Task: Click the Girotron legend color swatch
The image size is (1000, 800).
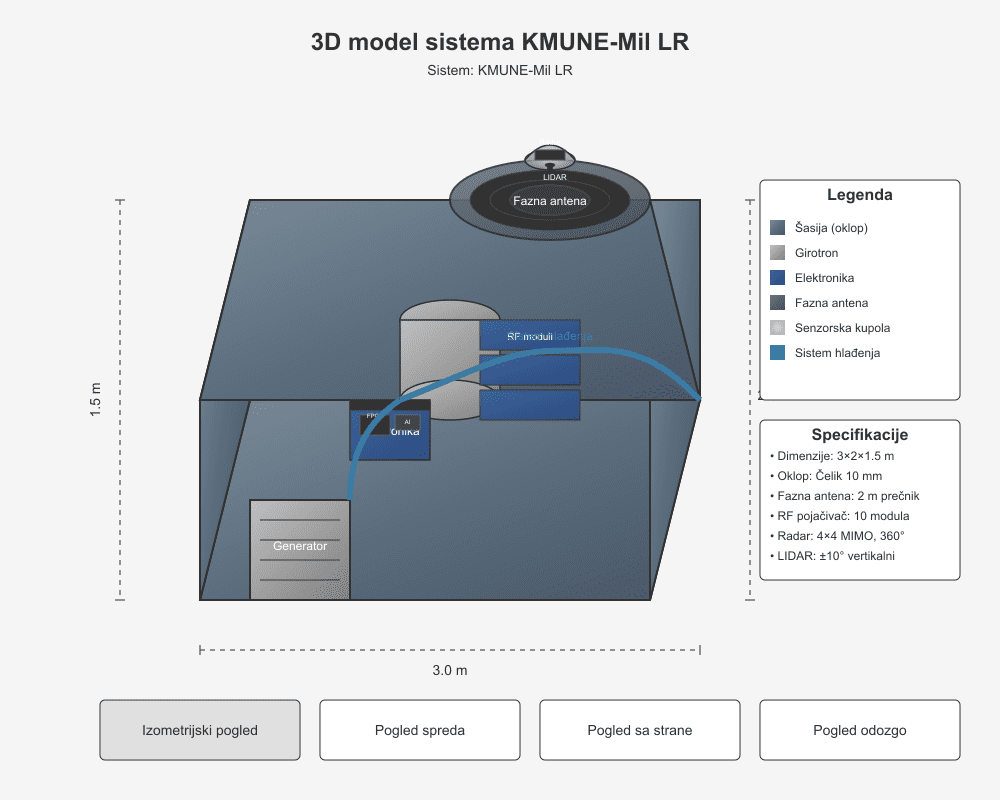Action: (778, 253)
